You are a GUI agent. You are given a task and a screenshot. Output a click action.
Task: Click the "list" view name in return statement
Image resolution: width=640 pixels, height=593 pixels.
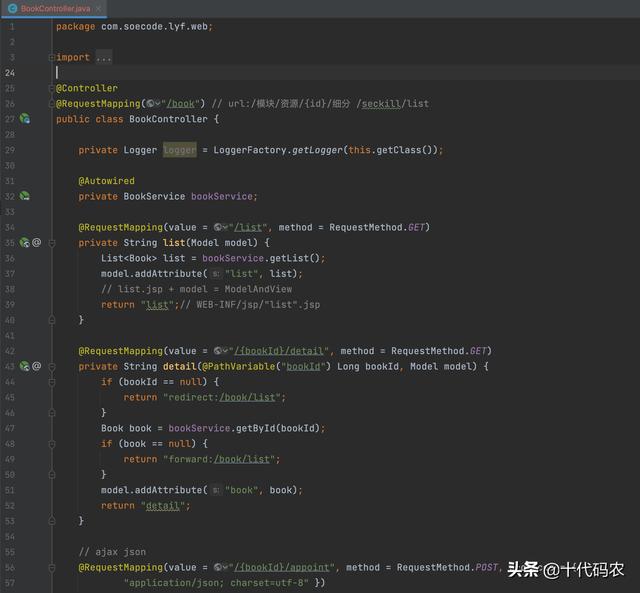(x=157, y=305)
